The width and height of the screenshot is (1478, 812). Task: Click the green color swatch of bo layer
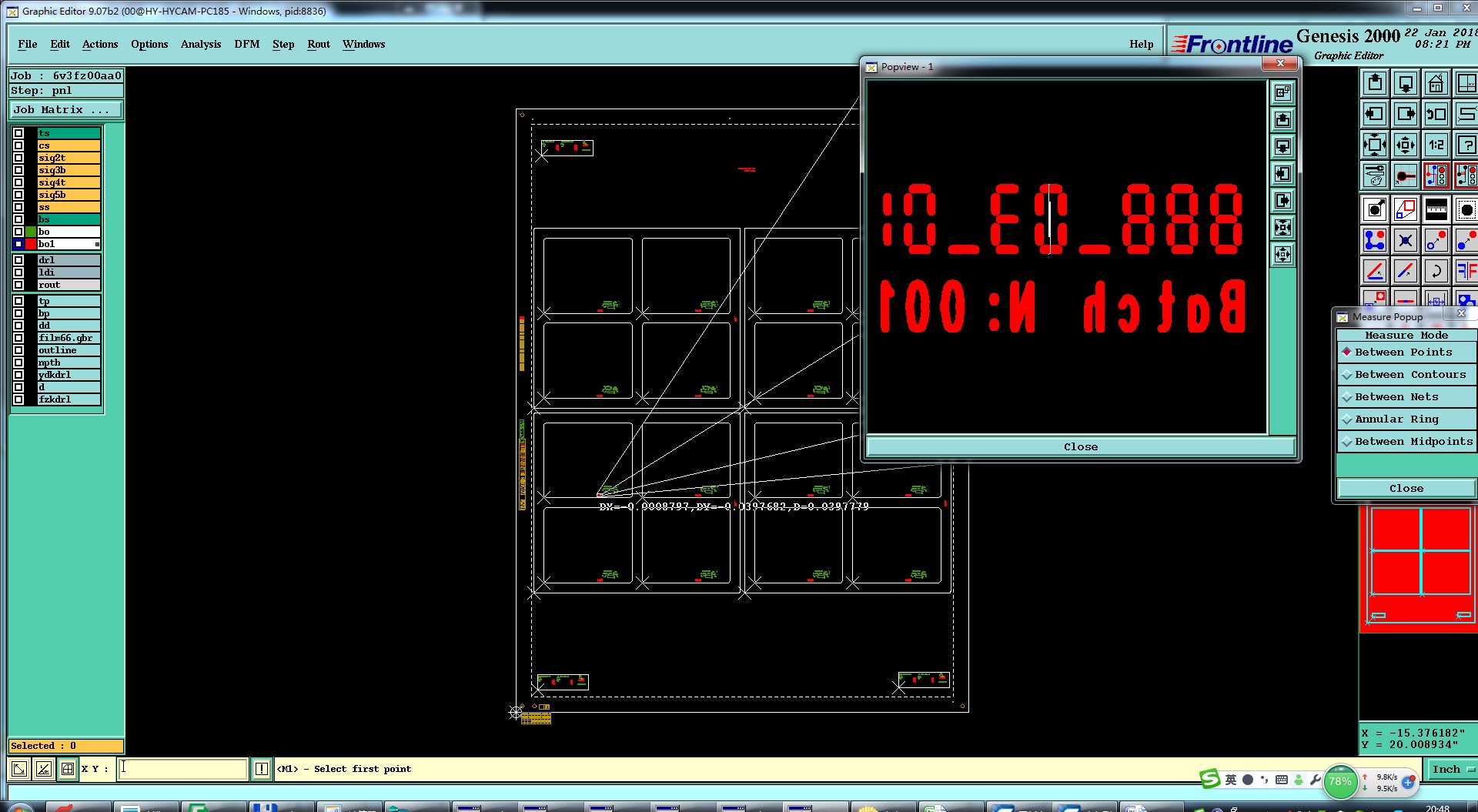pyautogui.click(x=31, y=232)
